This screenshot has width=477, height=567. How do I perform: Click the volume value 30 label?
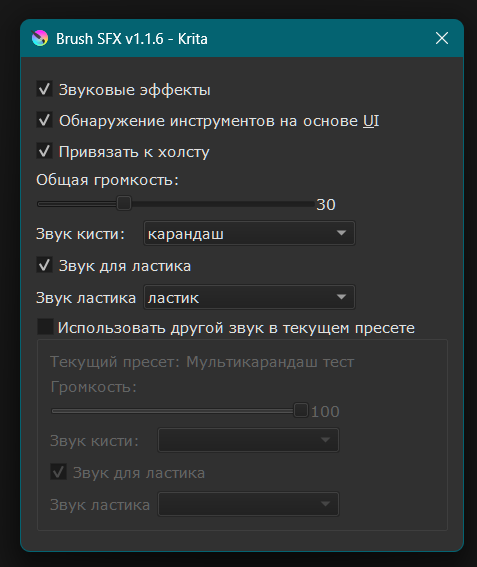(326, 205)
